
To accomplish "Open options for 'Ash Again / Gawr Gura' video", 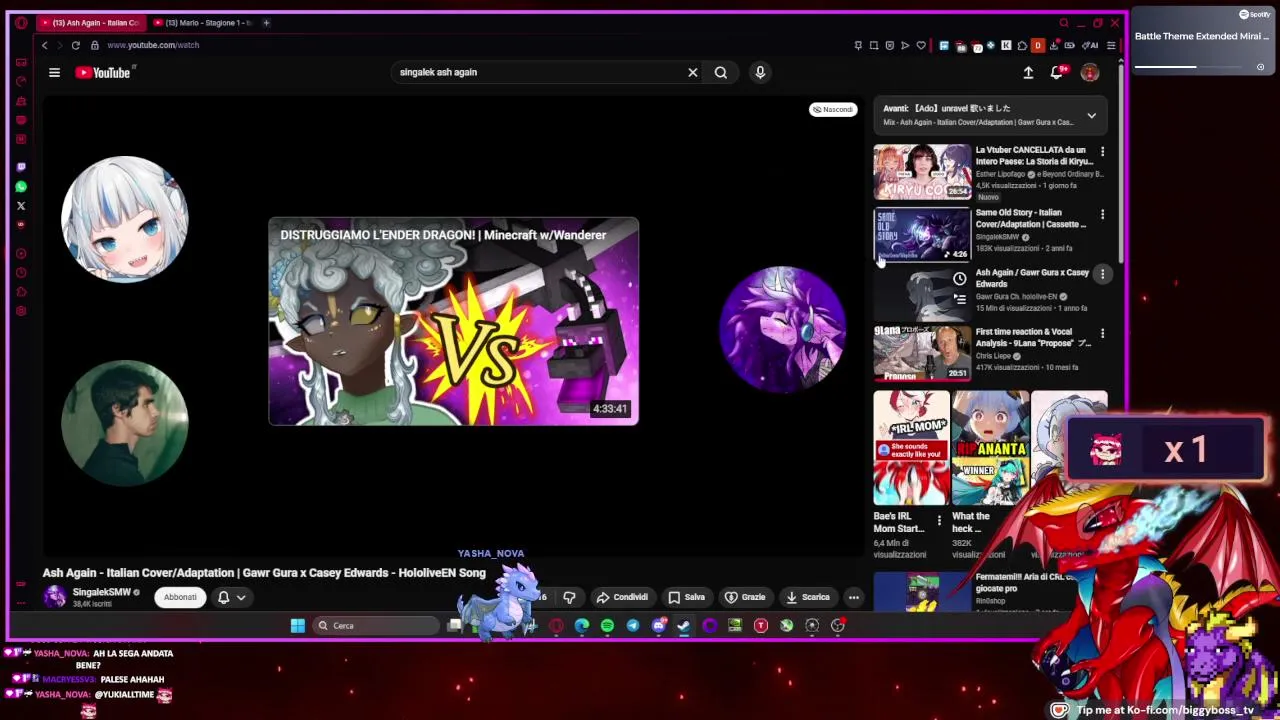I will point(1102,274).
